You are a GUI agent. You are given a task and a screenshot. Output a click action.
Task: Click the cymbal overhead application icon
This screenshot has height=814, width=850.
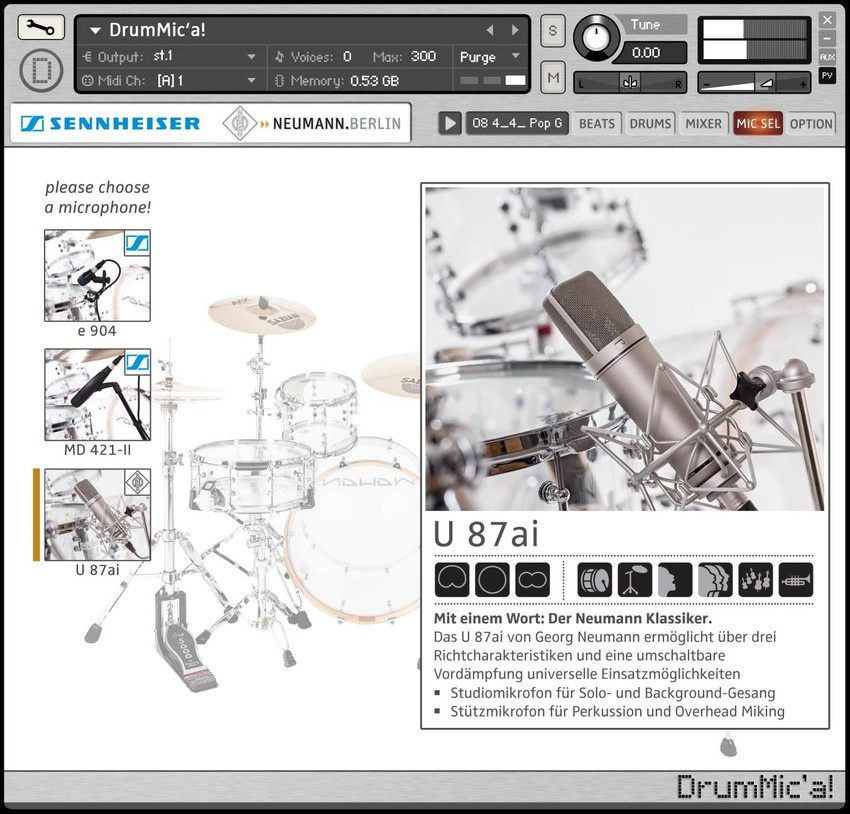(635, 579)
